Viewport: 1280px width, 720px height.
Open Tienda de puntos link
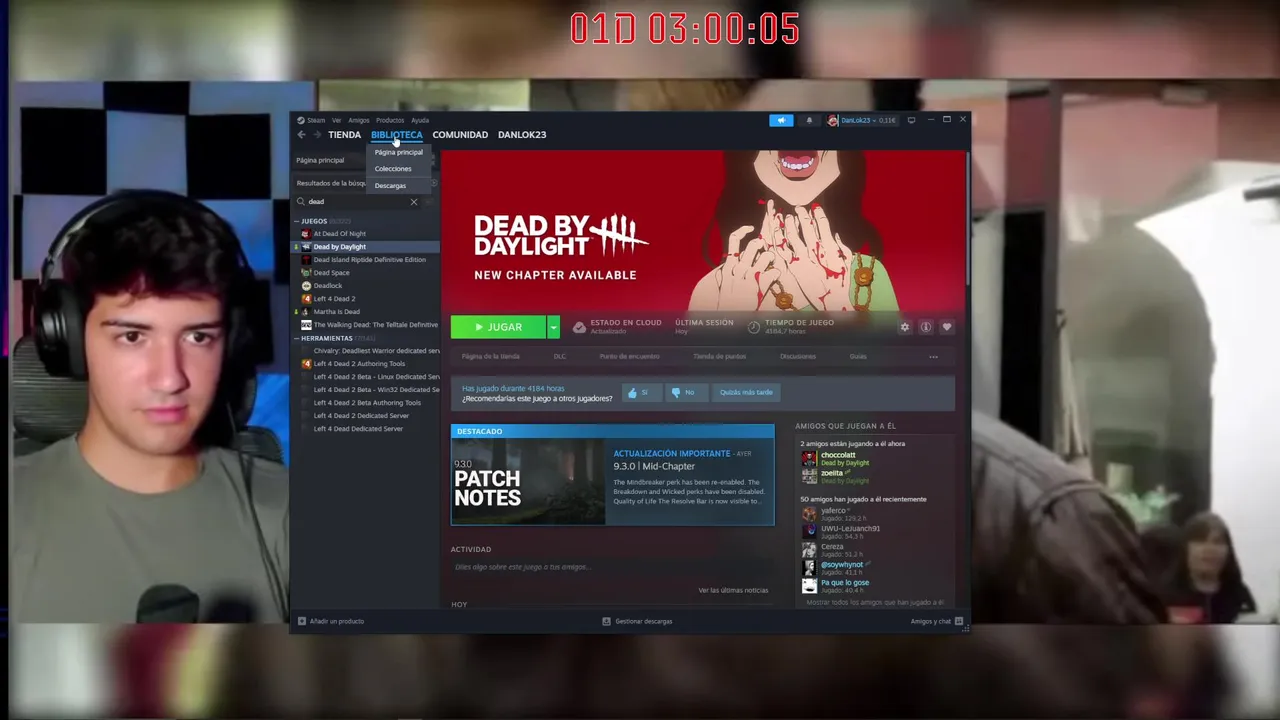(719, 356)
